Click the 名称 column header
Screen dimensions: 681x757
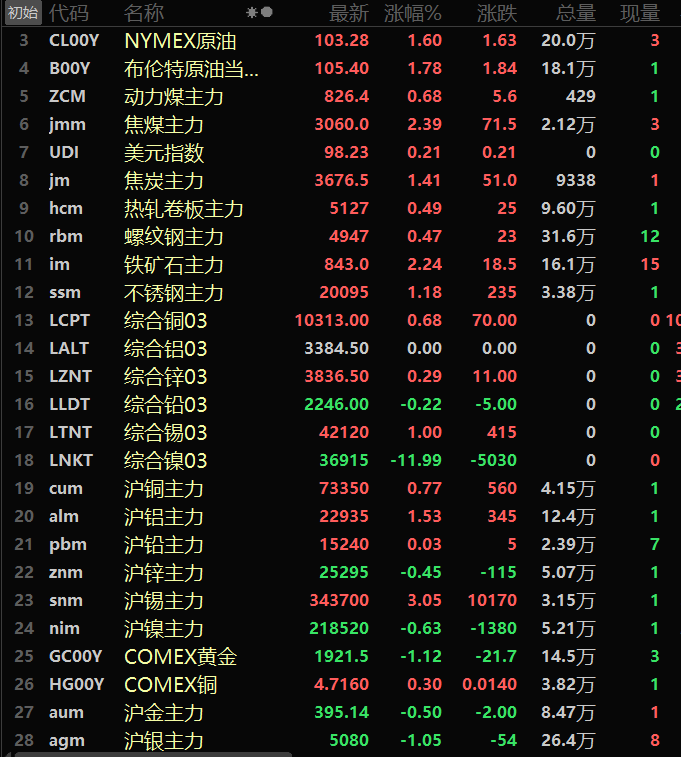click(144, 13)
